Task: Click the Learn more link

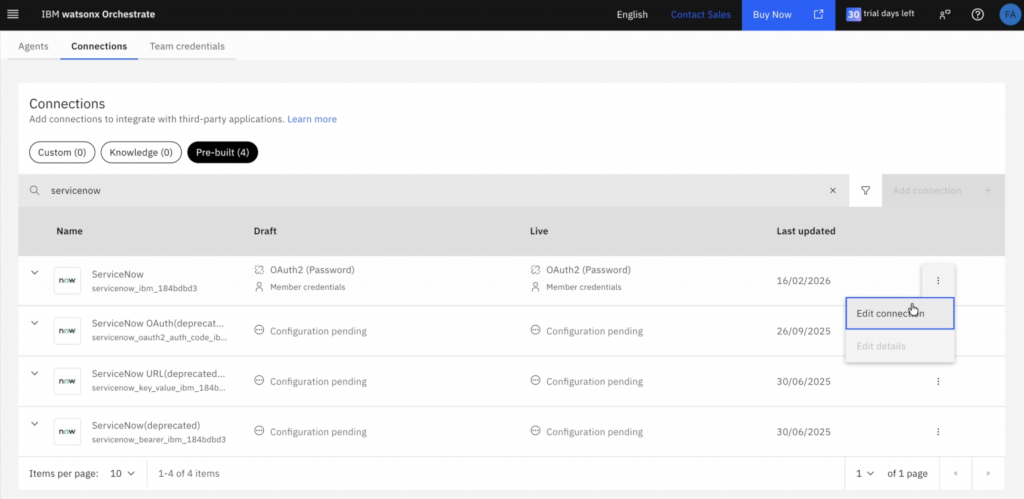Action: pyautogui.click(x=312, y=120)
